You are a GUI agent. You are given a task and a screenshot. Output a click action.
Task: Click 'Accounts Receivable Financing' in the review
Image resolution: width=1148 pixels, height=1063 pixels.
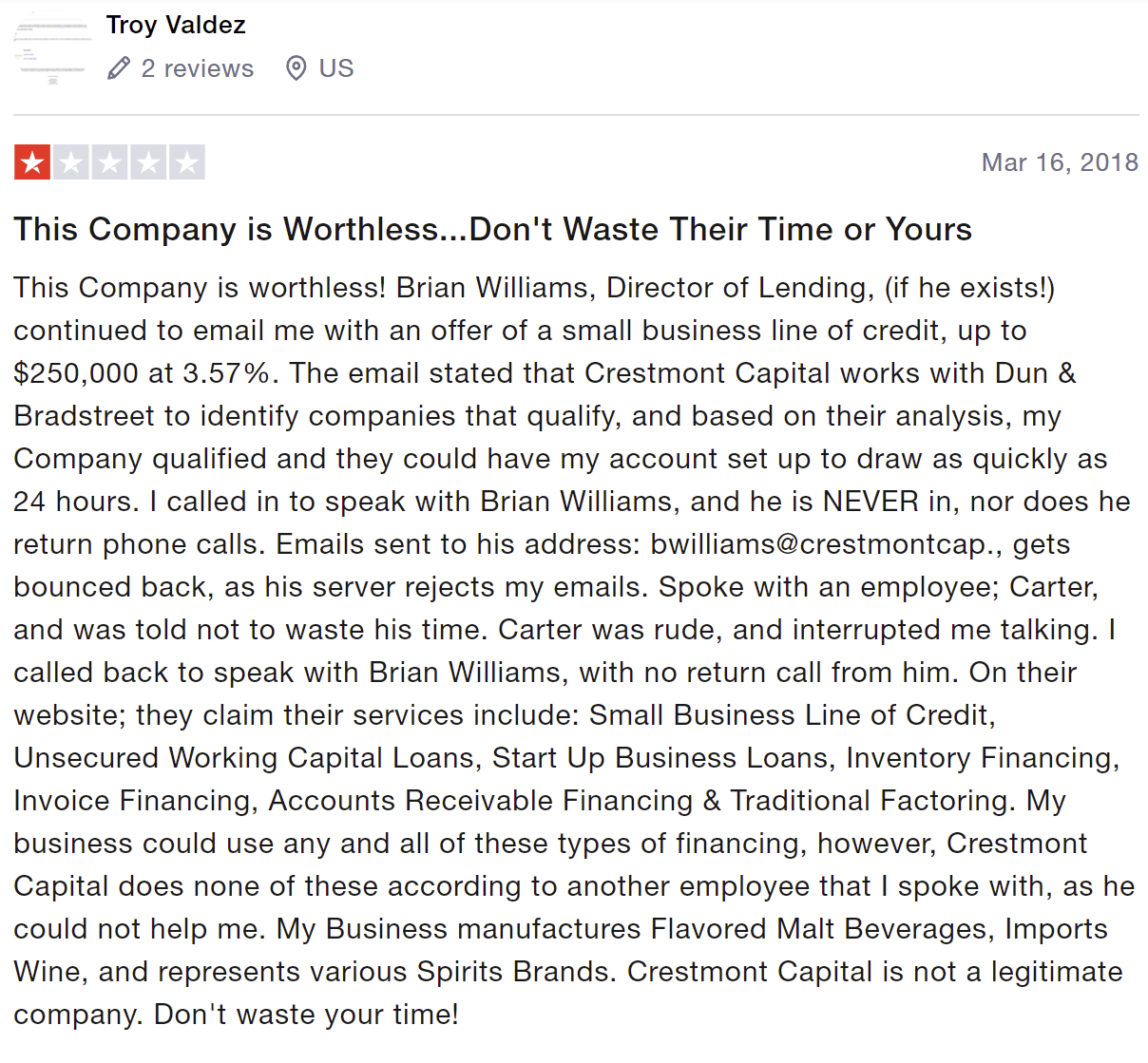pyautogui.click(x=480, y=801)
